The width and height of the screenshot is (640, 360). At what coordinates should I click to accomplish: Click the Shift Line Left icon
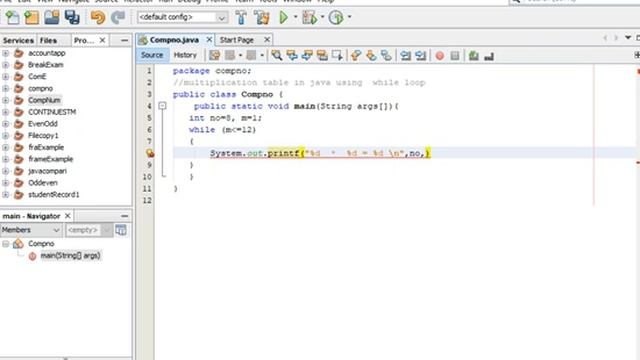[405, 55]
